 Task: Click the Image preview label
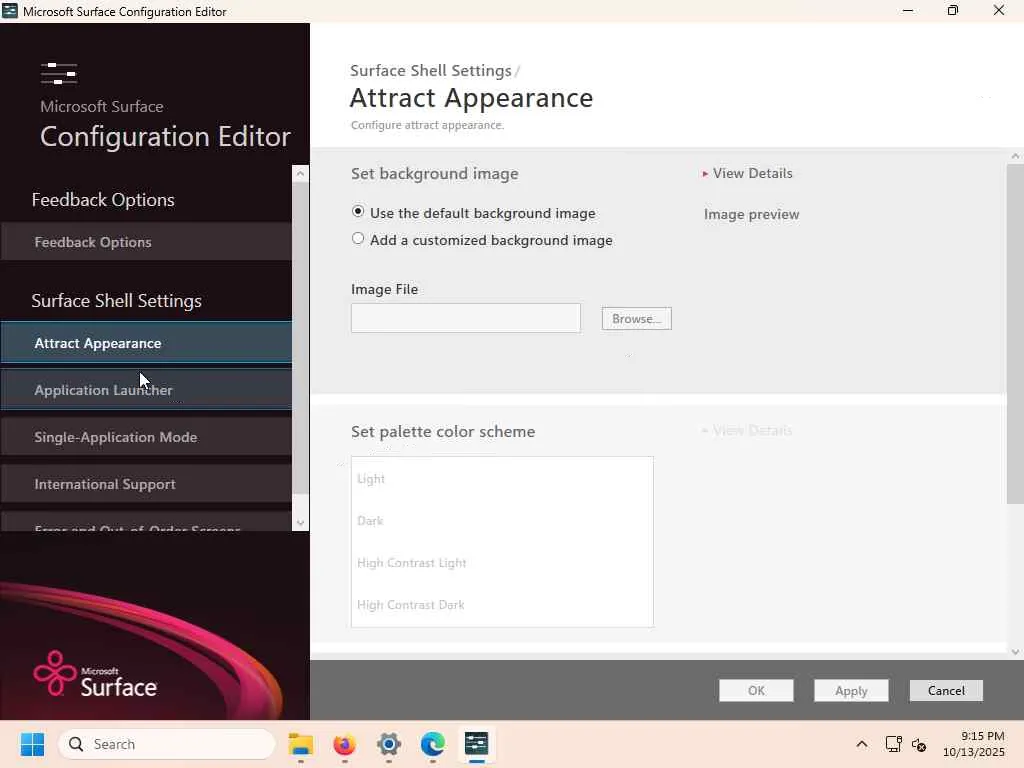pos(752,214)
